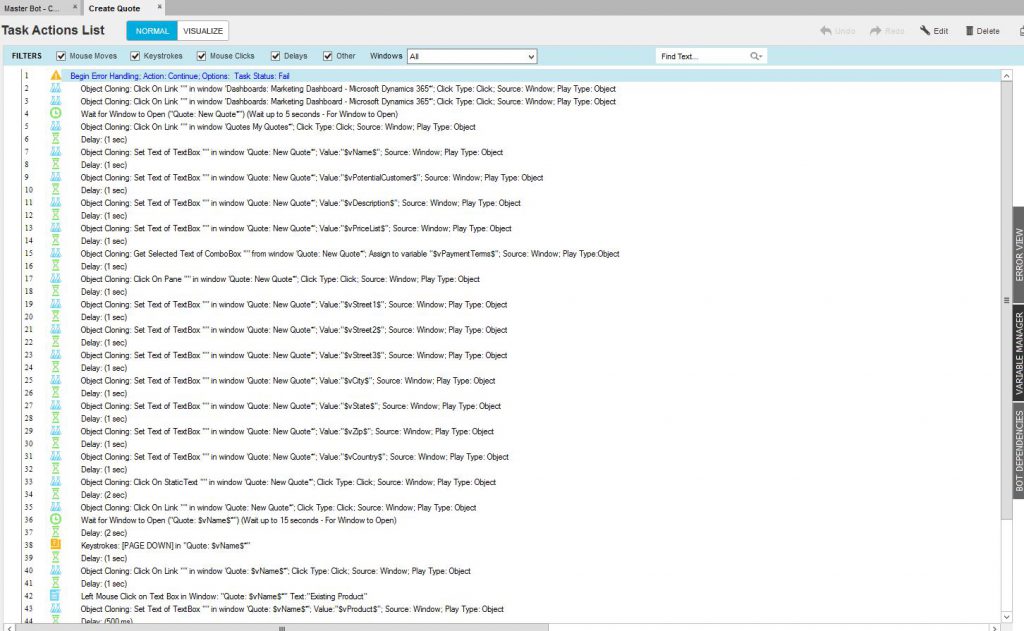1024x631 pixels.
Task: Click the clock icon on Wait for Window line 4
Action: click(56, 114)
